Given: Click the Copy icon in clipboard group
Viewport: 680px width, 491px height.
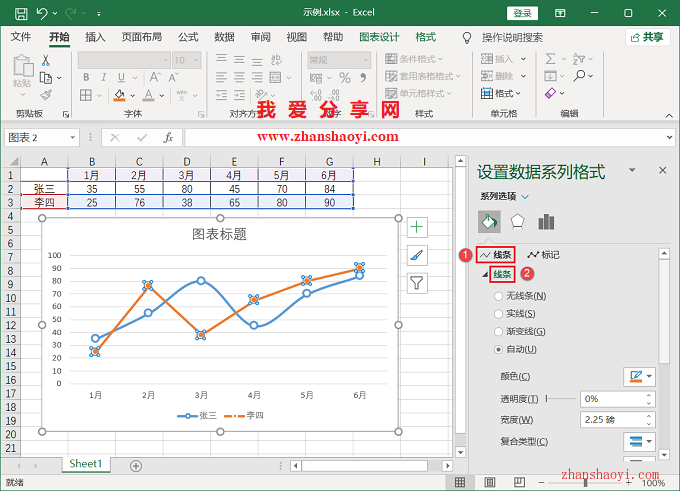Looking at the screenshot, I should click(46, 78).
